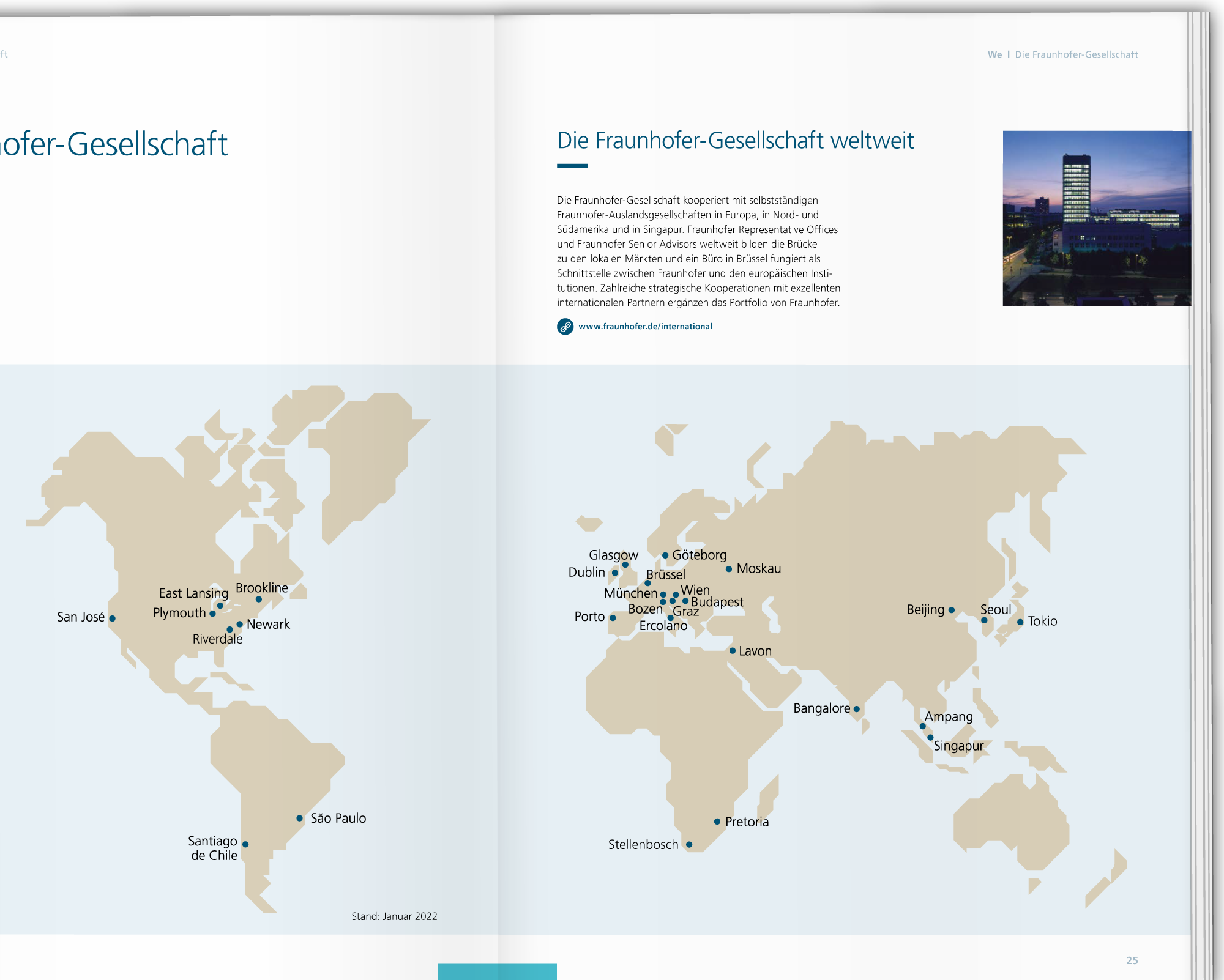Select the Tokio location dot

(x=1020, y=622)
